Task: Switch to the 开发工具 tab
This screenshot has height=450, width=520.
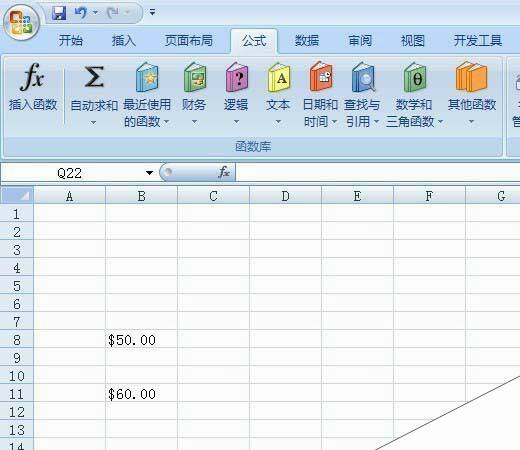Action: point(478,41)
